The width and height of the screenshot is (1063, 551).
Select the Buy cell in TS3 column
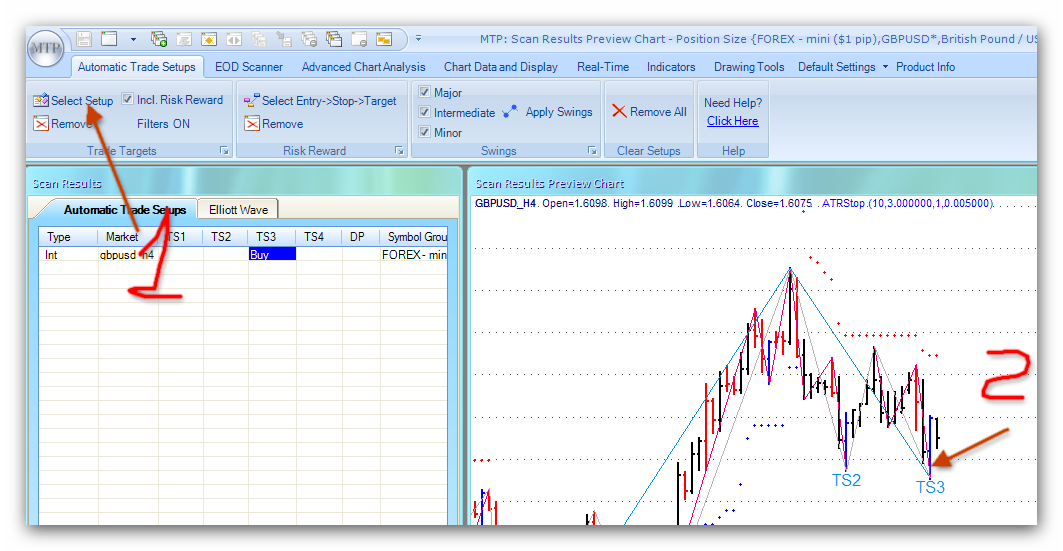[x=272, y=255]
